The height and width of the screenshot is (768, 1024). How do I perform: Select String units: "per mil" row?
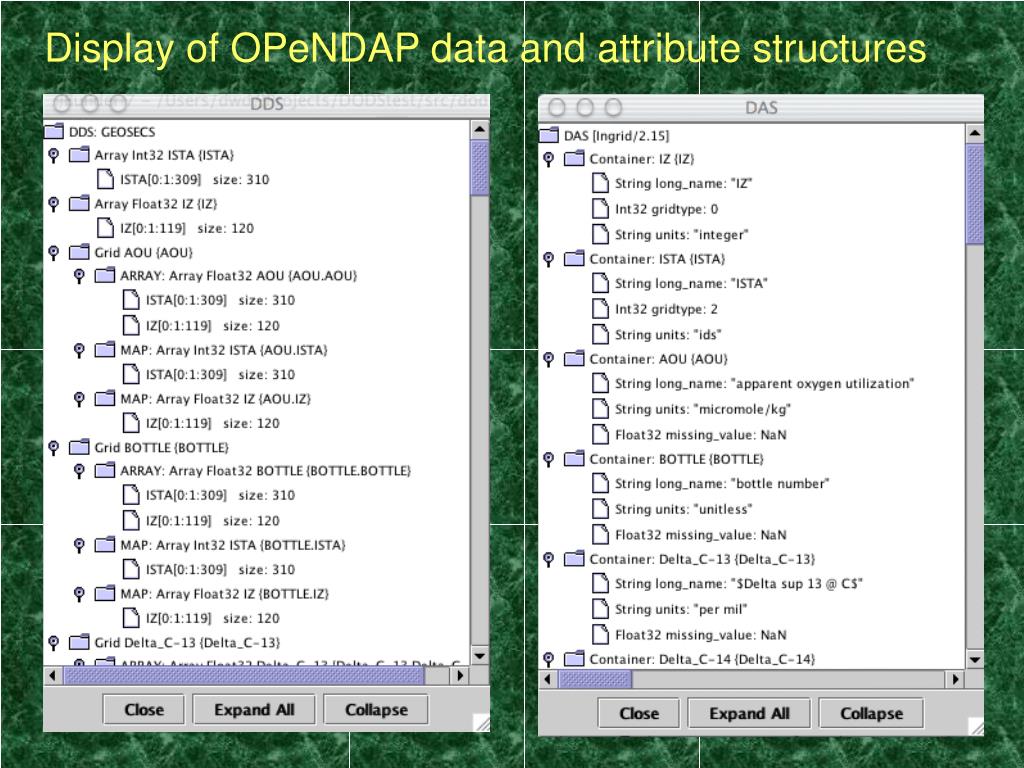pos(680,609)
